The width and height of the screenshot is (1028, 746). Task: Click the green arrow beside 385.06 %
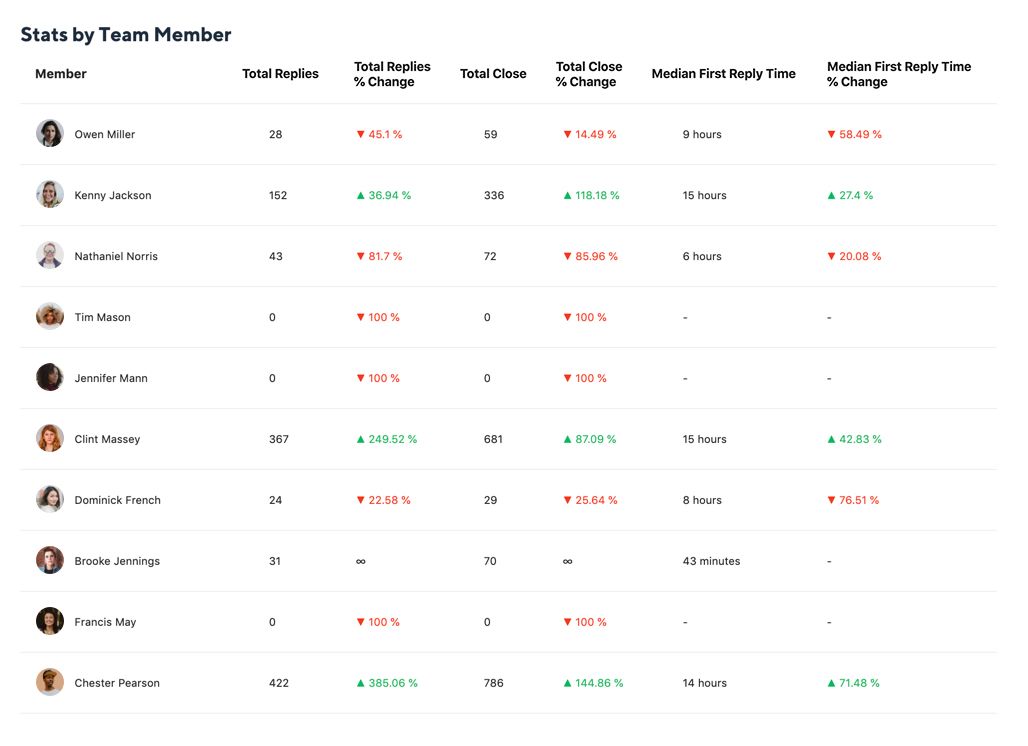(361, 682)
